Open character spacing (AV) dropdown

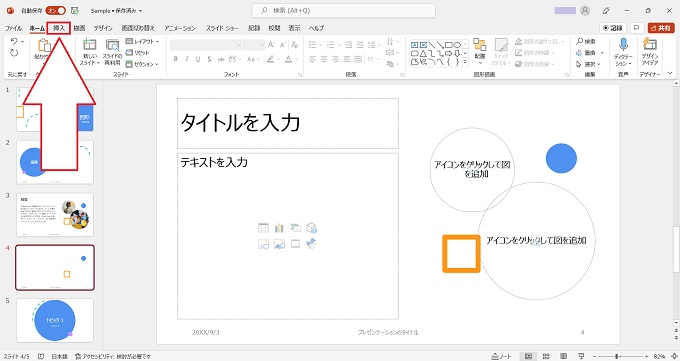[x=234, y=59]
